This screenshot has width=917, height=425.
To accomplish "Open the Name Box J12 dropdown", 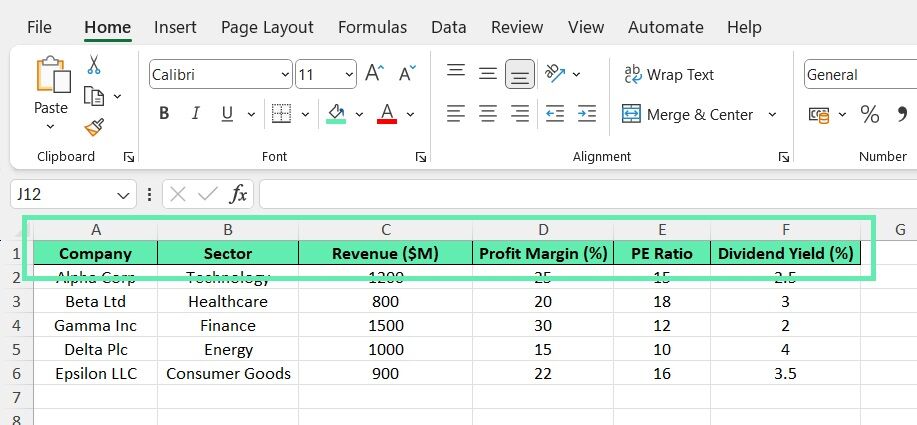I will point(123,195).
